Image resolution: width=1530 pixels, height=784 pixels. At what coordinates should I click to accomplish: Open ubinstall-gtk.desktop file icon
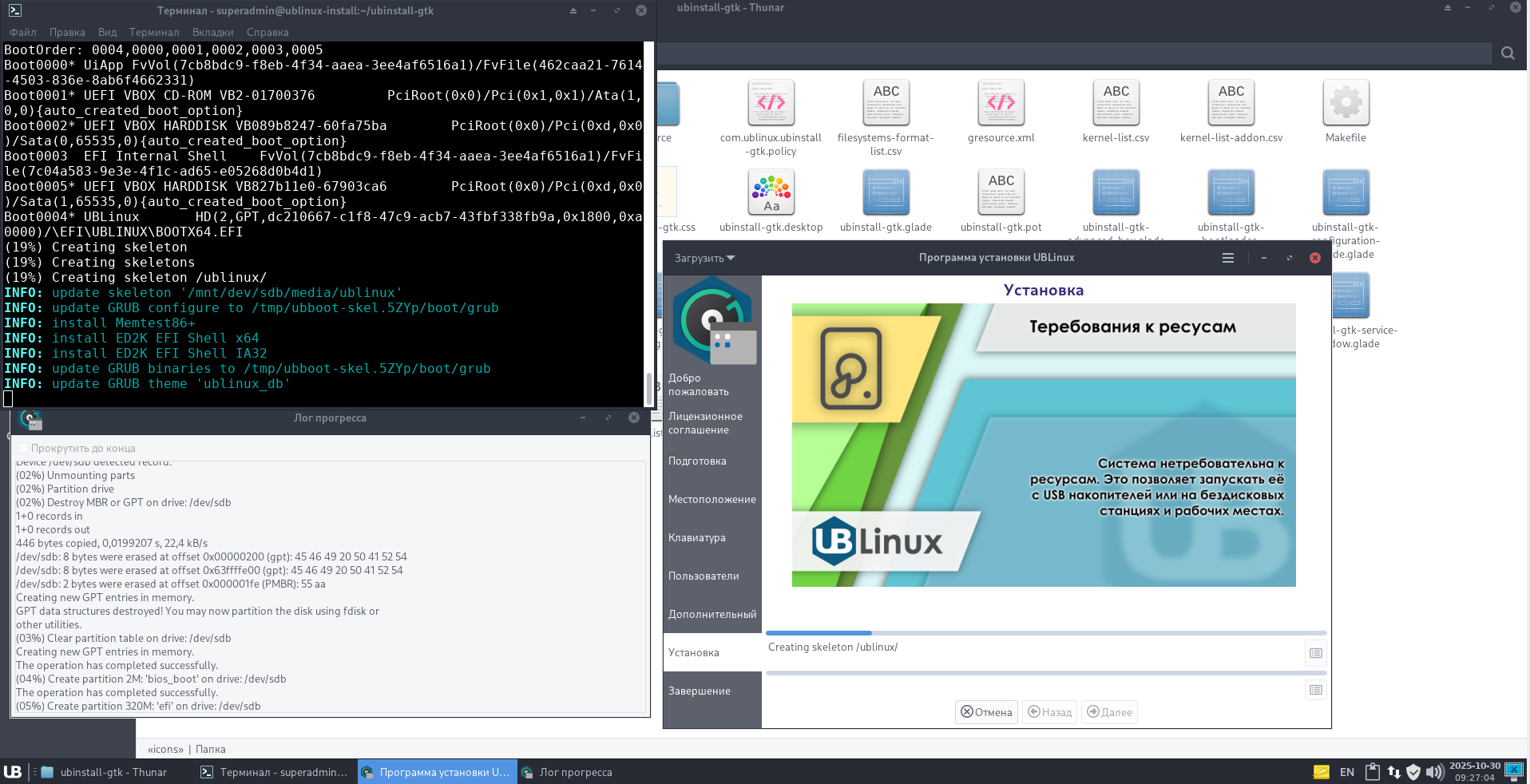tap(771, 193)
